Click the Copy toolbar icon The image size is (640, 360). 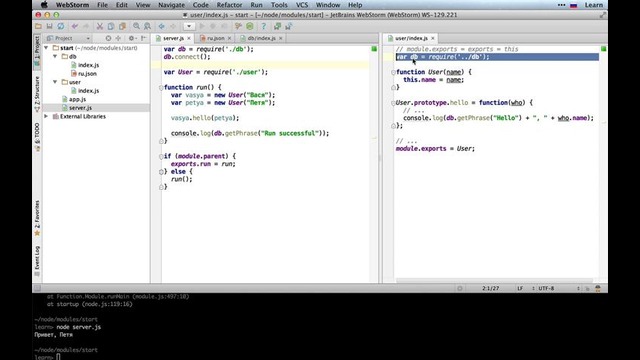(x=111, y=26)
